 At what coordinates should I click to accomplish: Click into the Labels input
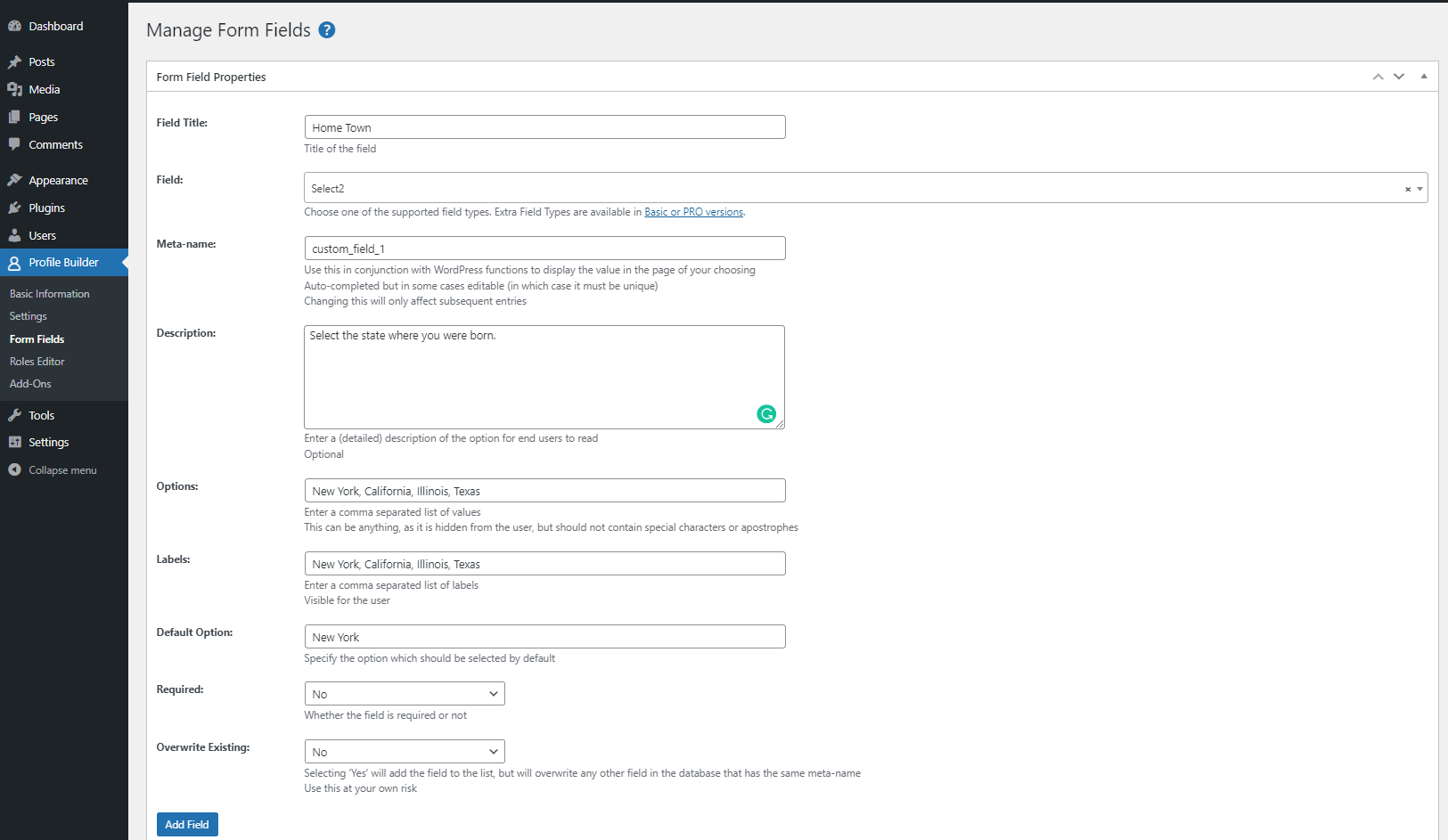[x=544, y=564]
